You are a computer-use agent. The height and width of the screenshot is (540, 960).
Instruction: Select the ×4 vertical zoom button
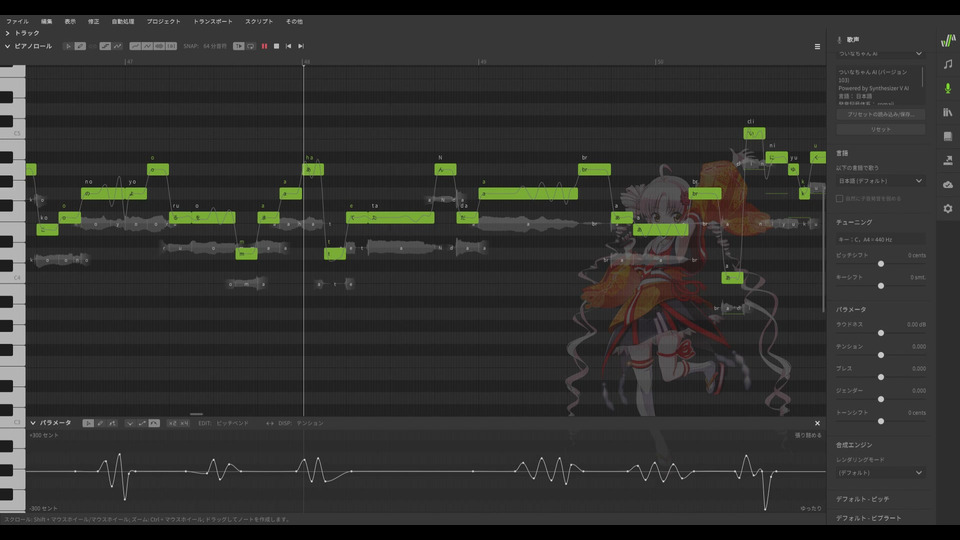pos(184,423)
